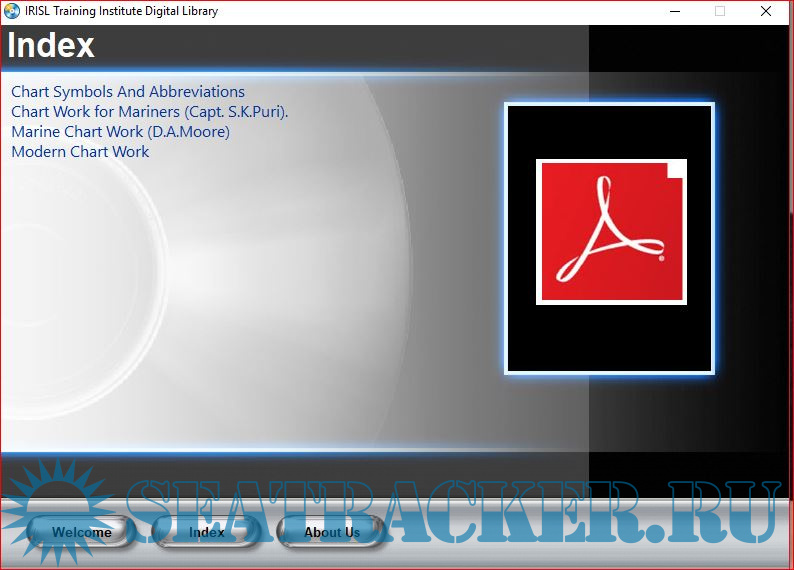This screenshot has height=570, width=794.
Task: Maximize the Digital Library window
Action: click(x=720, y=12)
